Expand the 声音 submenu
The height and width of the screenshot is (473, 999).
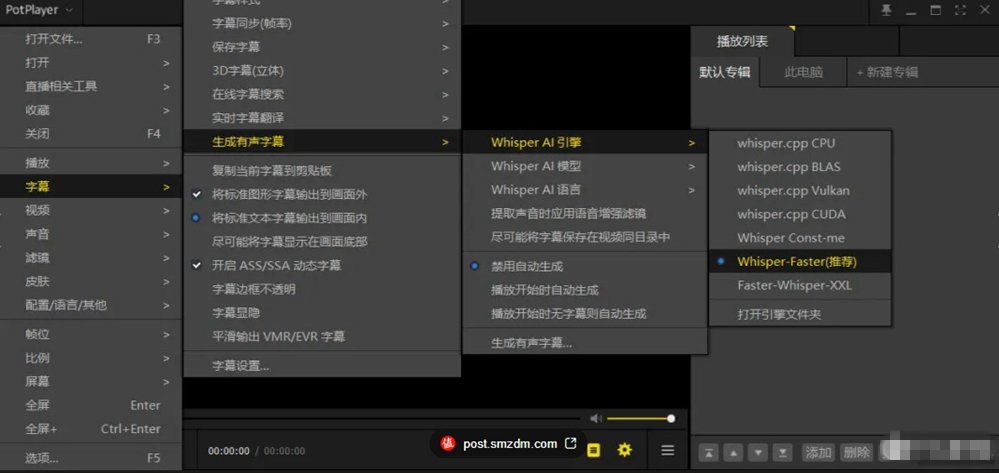[x=91, y=234]
